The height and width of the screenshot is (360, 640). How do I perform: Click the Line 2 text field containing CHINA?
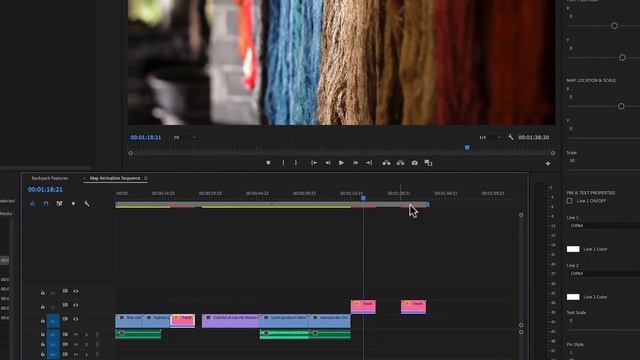(x=604, y=273)
